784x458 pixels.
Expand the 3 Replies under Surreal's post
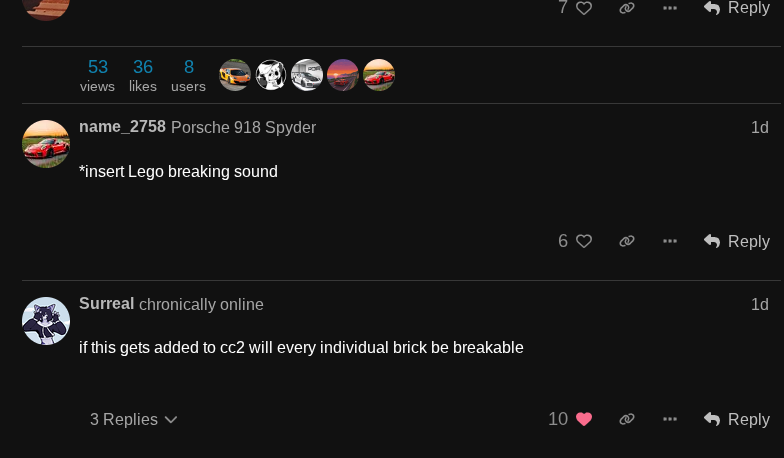[133, 419]
